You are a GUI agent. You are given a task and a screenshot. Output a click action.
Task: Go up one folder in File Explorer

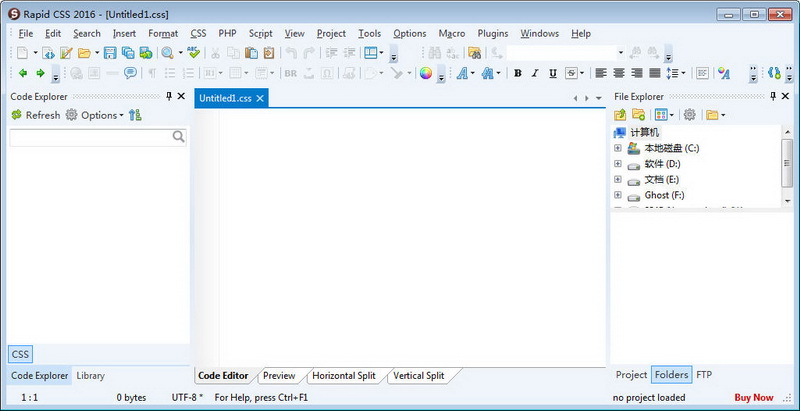tap(620, 115)
